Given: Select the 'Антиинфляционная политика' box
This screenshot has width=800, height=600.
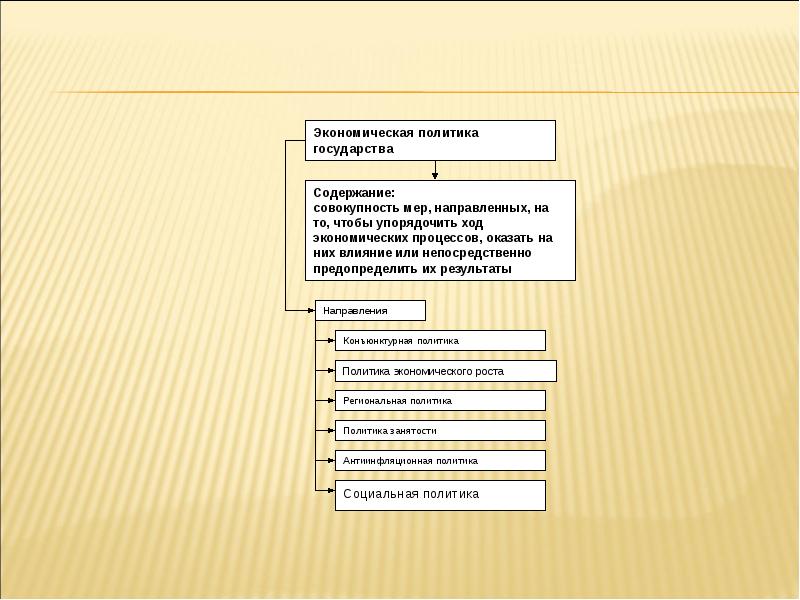Looking at the screenshot, I should 440,461.
